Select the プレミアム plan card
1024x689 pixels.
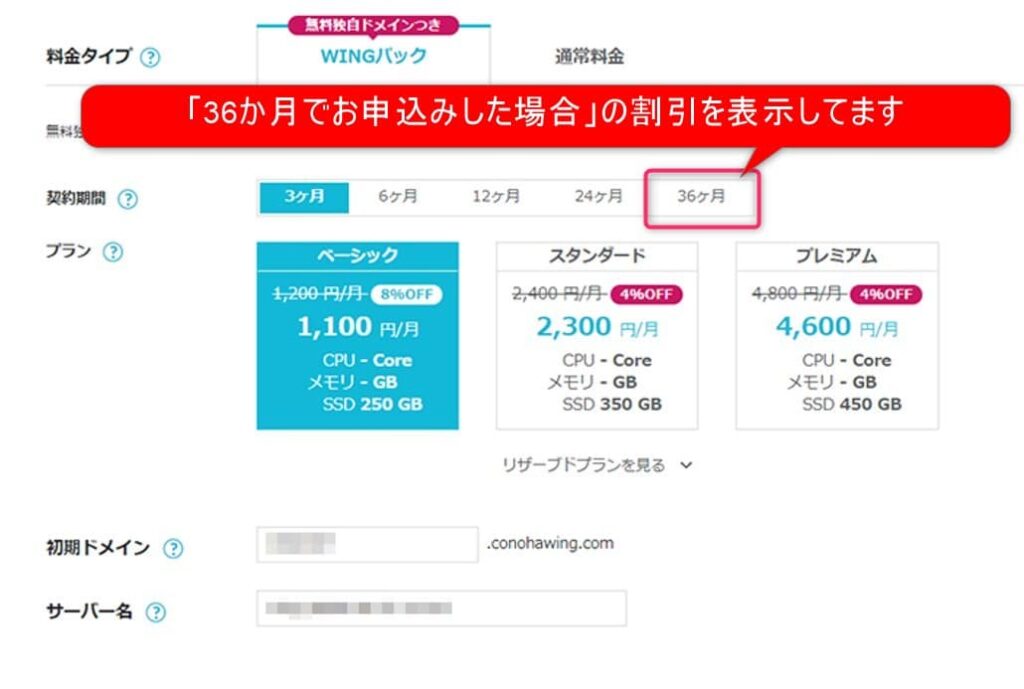tap(837, 336)
